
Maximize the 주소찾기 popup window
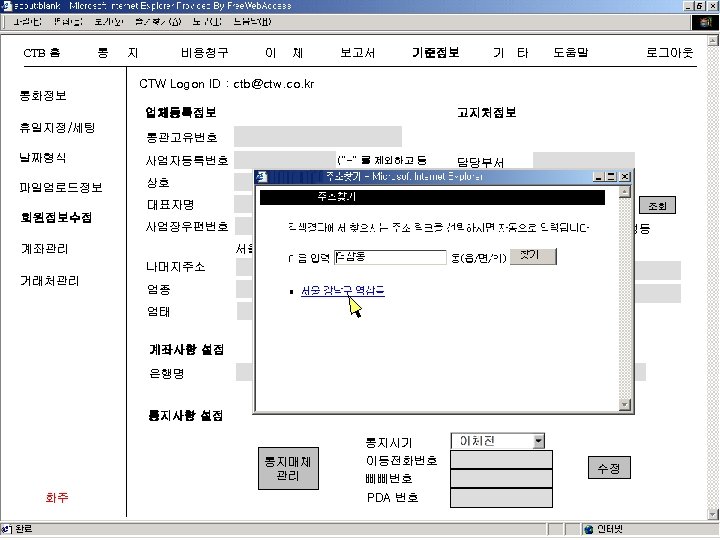click(x=611, y=177)
